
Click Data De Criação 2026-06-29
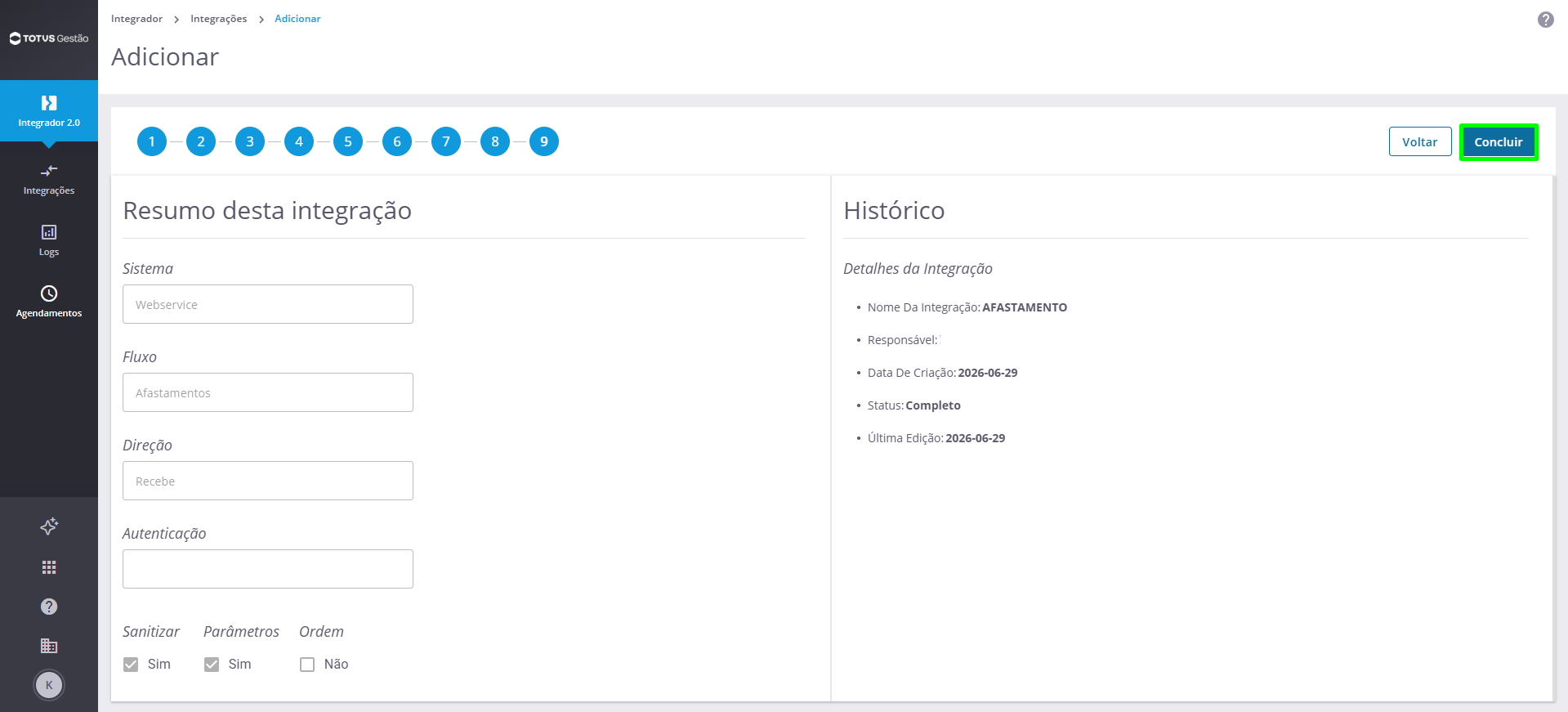click(942, 373)
